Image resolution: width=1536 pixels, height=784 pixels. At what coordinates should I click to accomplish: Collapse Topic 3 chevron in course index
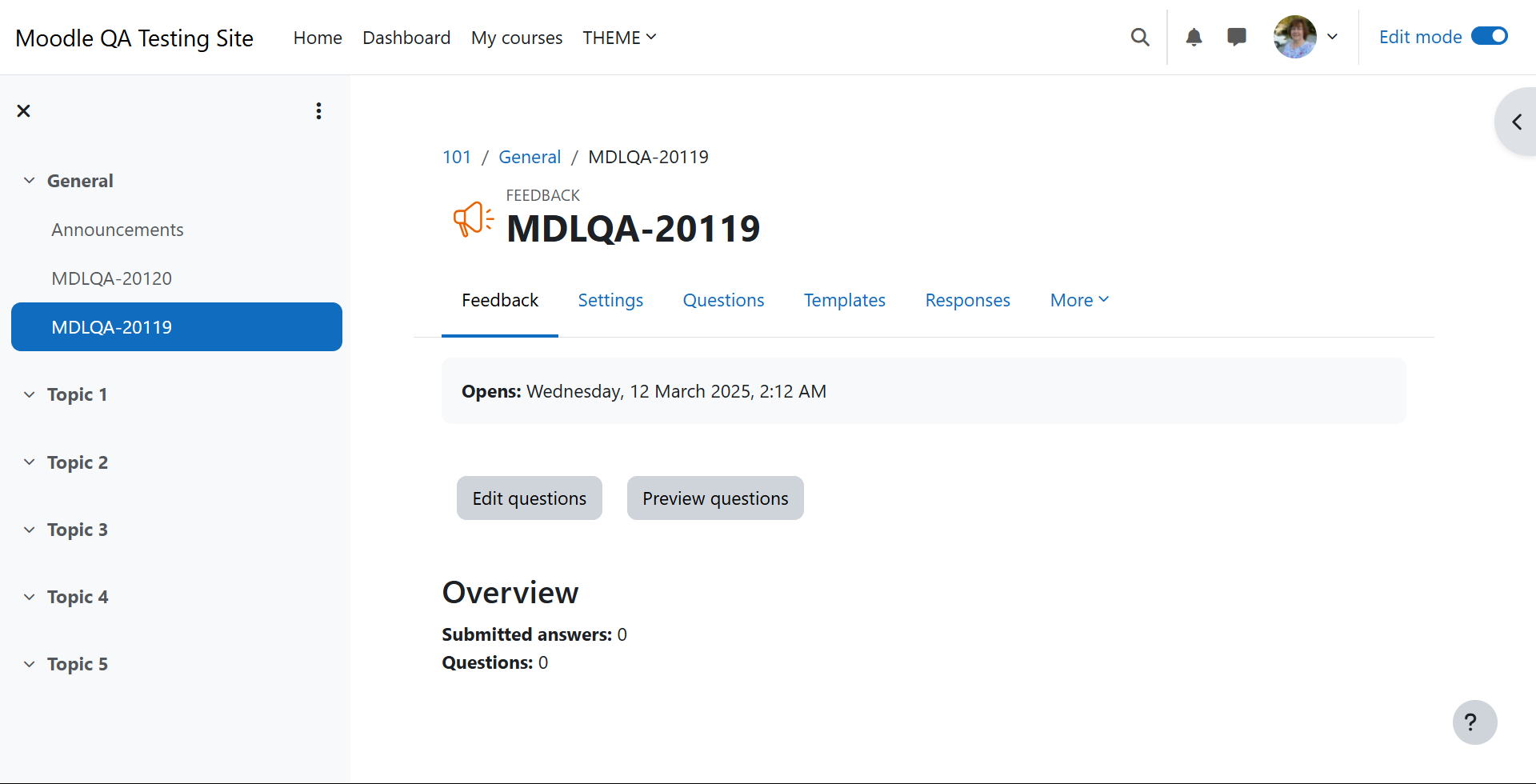[30, 530]
